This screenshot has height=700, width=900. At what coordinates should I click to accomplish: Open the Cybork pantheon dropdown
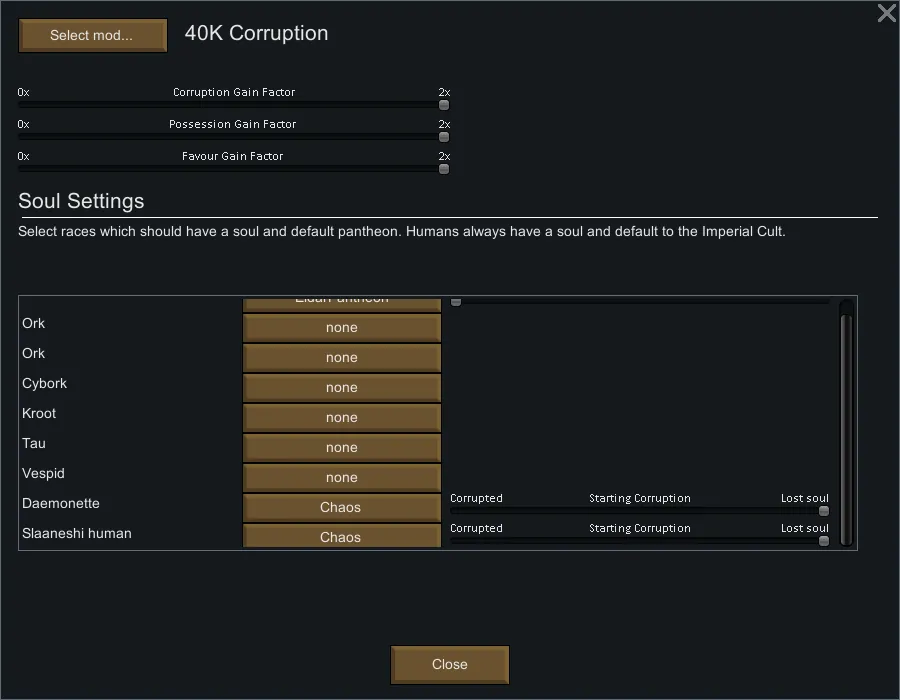tap(341, 388)
